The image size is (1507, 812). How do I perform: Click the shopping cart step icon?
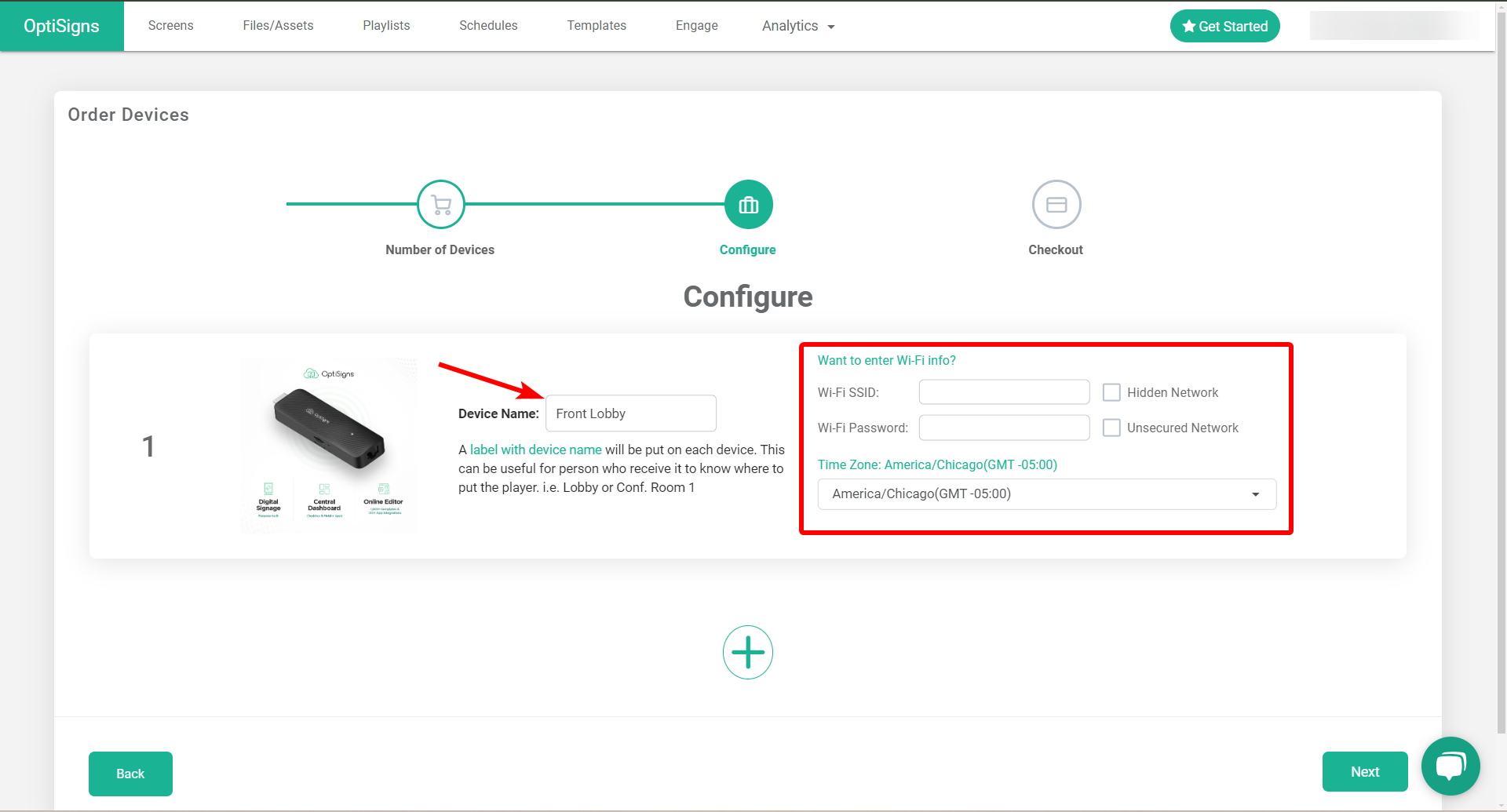coord(441,205)
